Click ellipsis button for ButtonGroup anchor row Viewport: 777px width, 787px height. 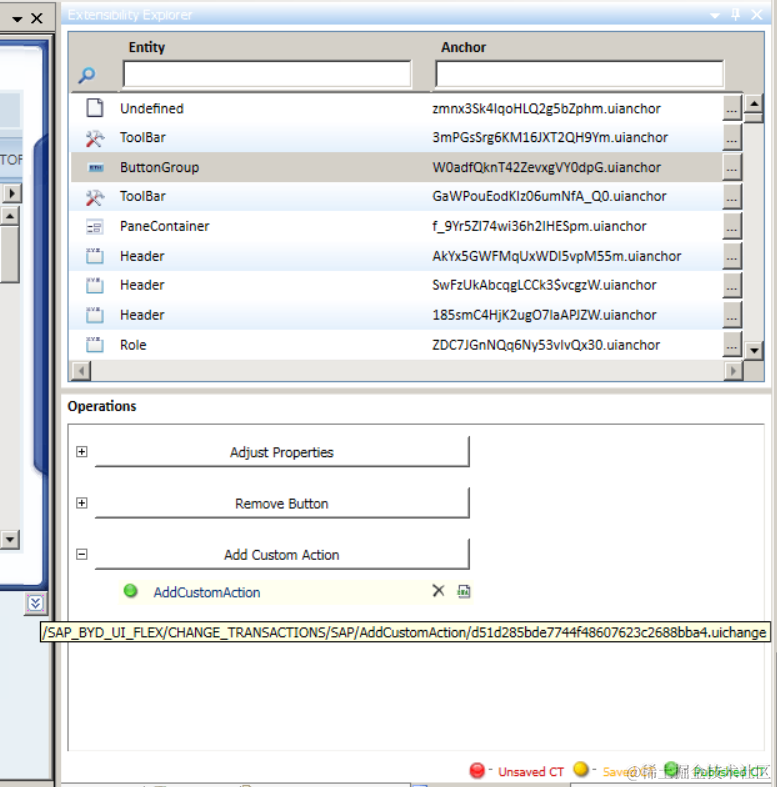pyautogui.click(x=732, y=168)
